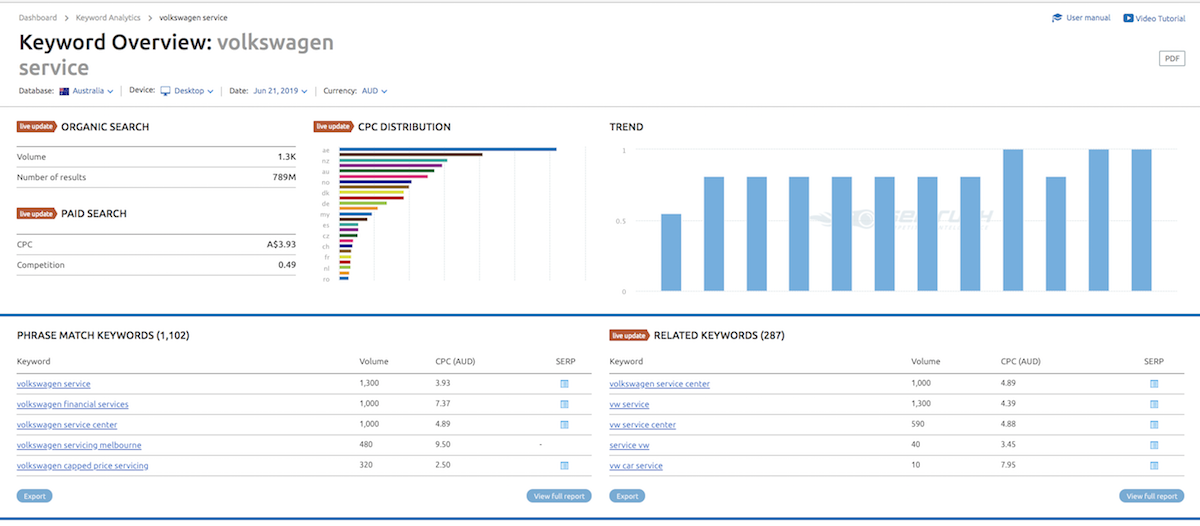Screen dimensions: 1200x526
Task: Click the first shortest trend chart bar
Action: (671, 253)
